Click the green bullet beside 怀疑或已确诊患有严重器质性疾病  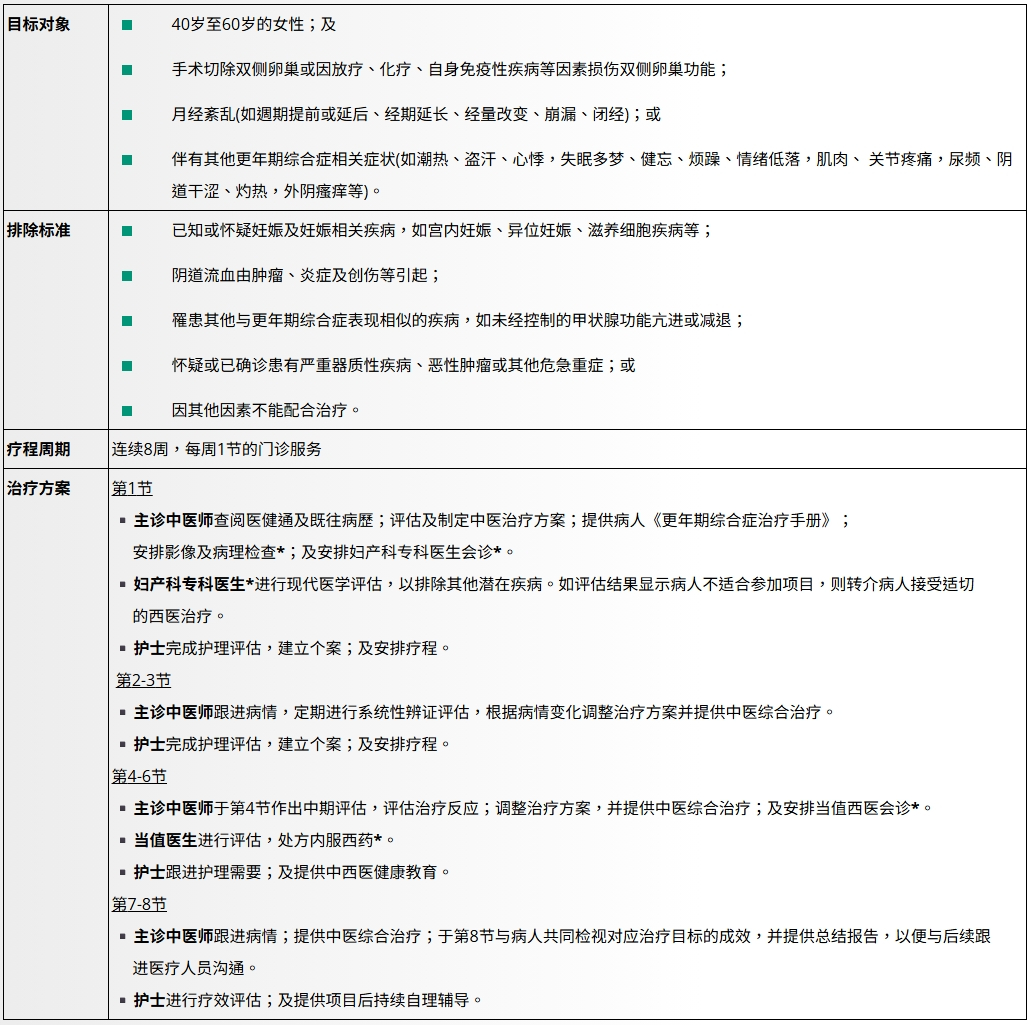(127, 366)
